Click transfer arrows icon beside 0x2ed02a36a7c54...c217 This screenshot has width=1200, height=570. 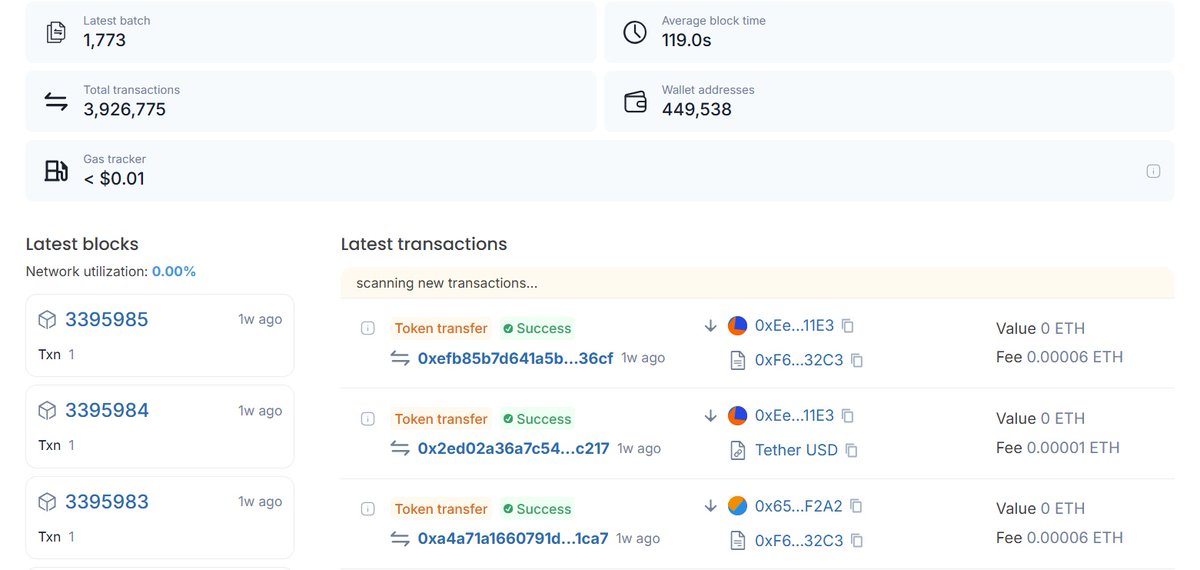coord(400,449)
